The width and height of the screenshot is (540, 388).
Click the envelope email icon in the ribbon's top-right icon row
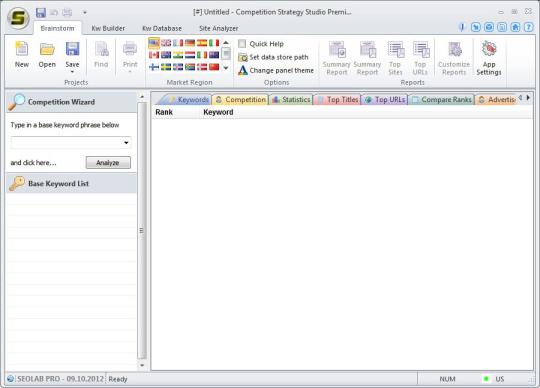pyautogui.click(x=489, y=27)
